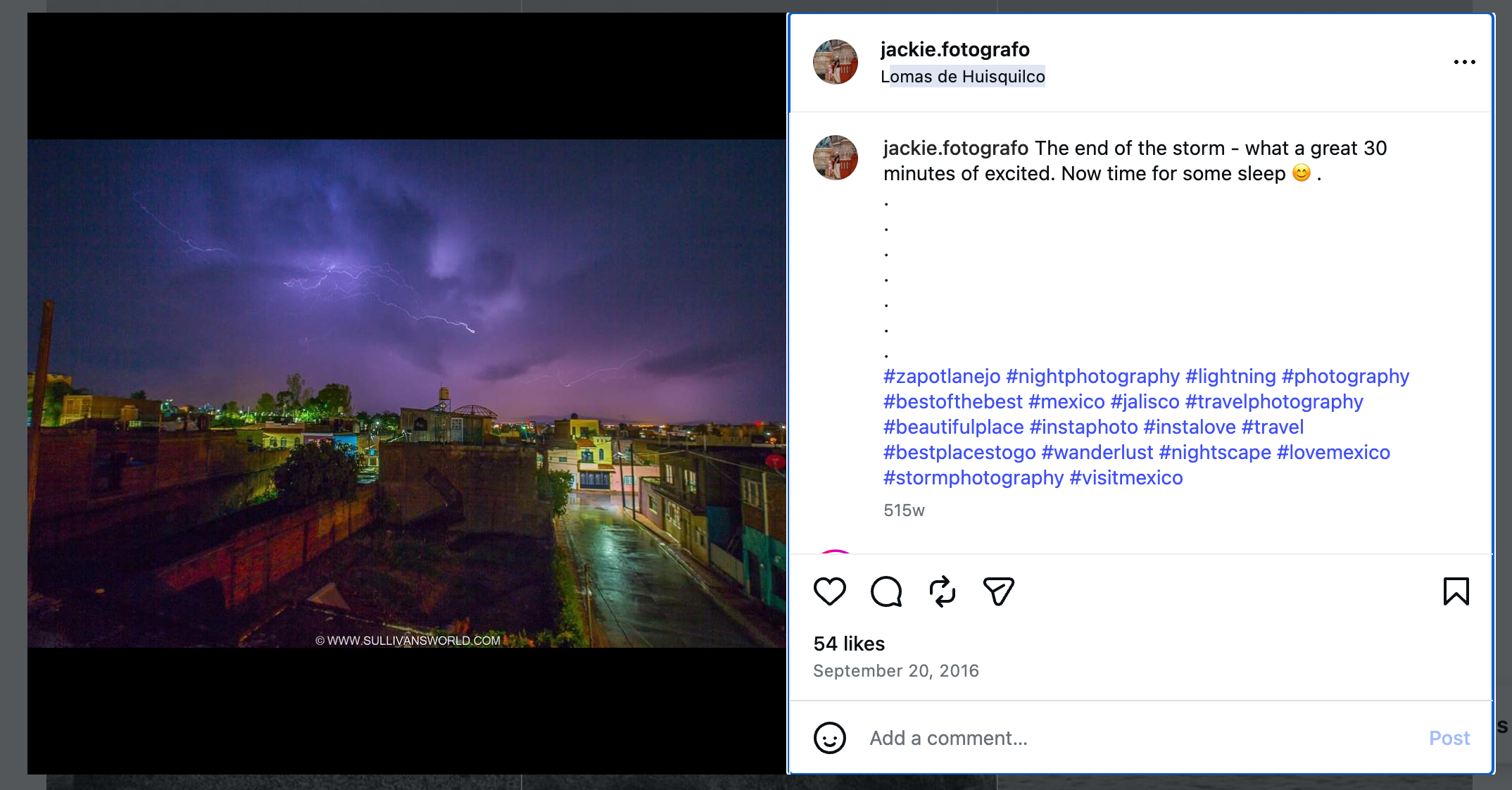Open the #nightscape hashtag
1512x790 pixels.
[1215, 453]
